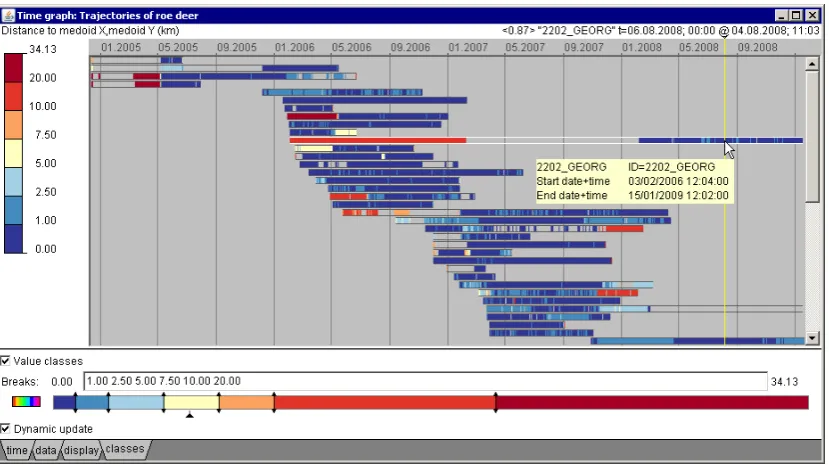
Task: Click the orange segment of class color bar
Action: coord(246,403)
